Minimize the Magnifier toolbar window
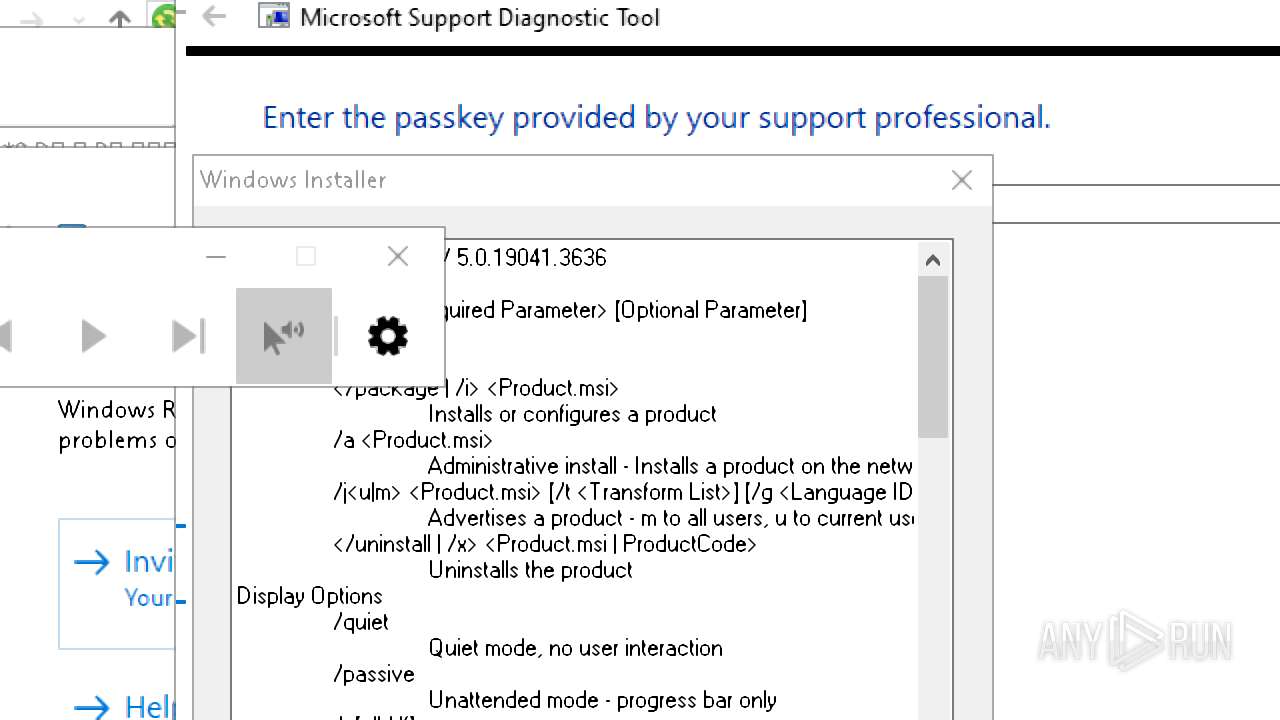 point(216,257)
